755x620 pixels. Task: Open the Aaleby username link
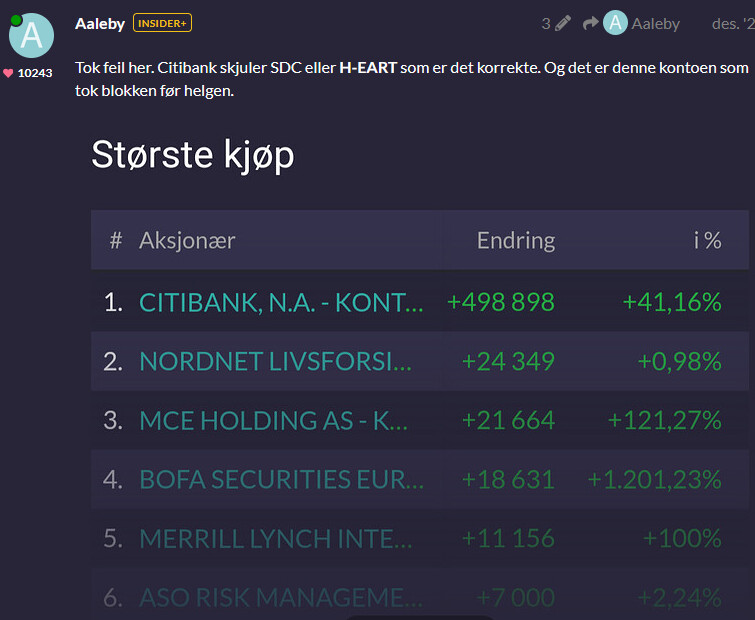(x=99, y=23)
